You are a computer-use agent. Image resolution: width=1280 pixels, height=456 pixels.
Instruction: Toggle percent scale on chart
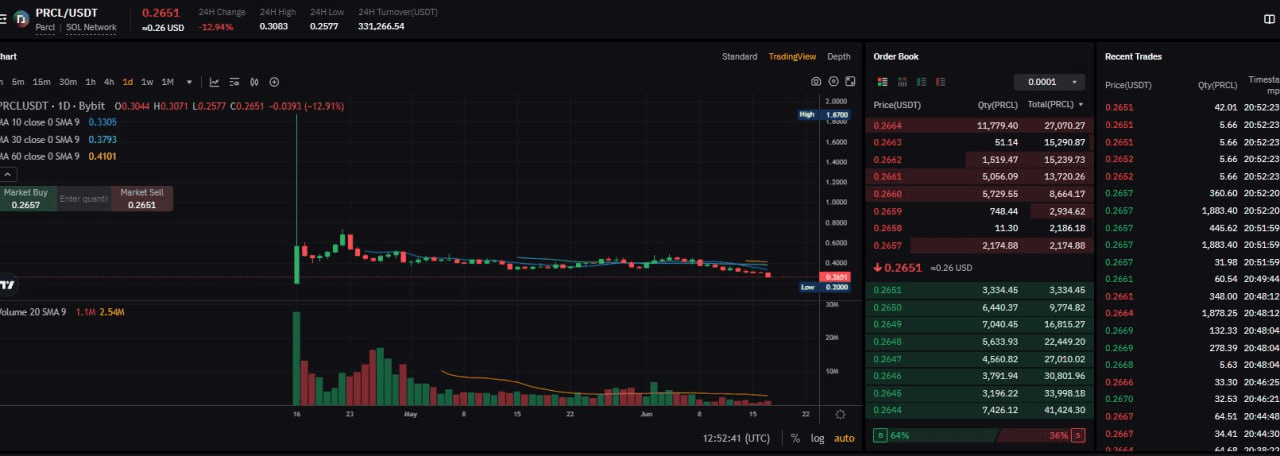(x=795, y=438)
